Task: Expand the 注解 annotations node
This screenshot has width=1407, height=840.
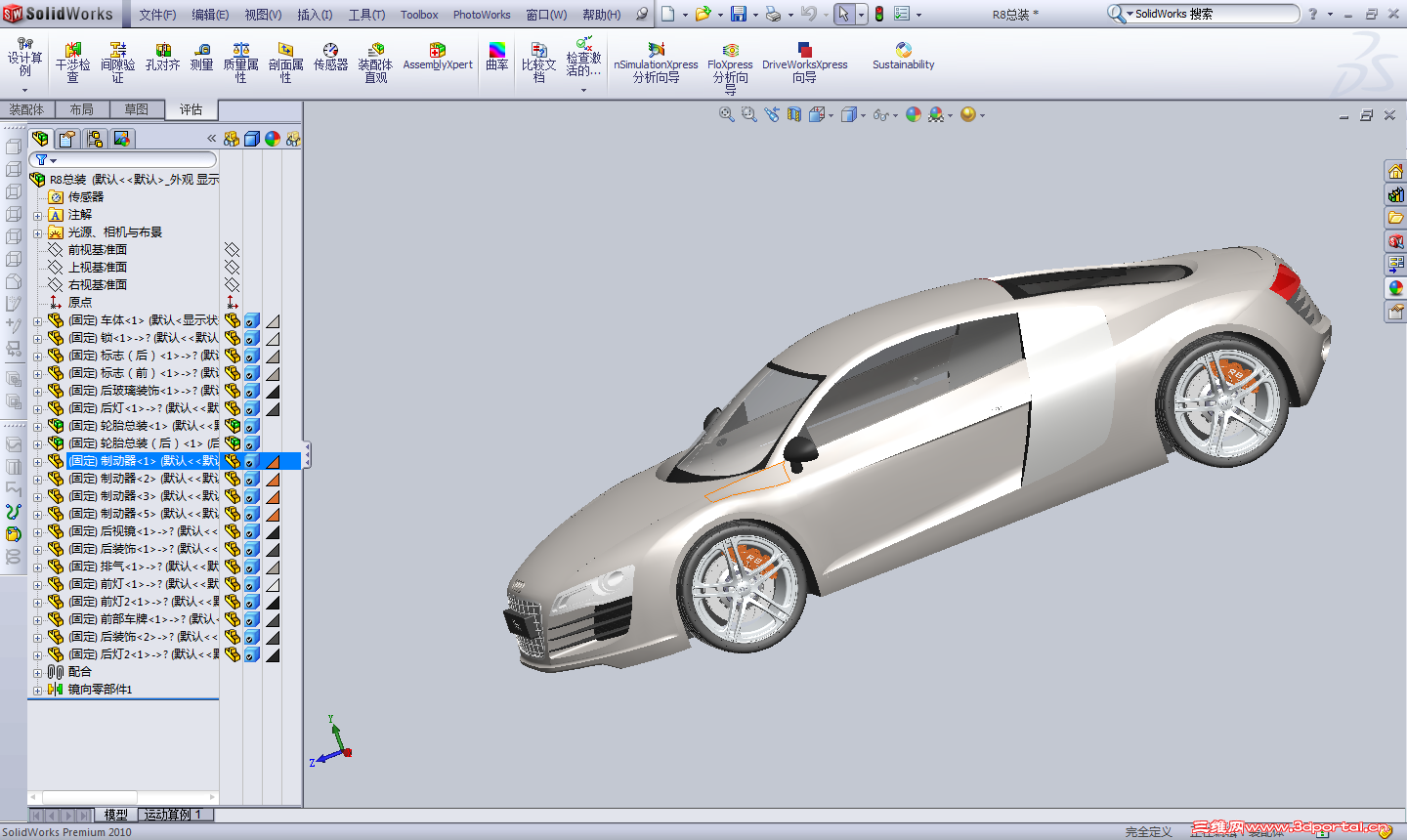Action: tap(38, 215)
